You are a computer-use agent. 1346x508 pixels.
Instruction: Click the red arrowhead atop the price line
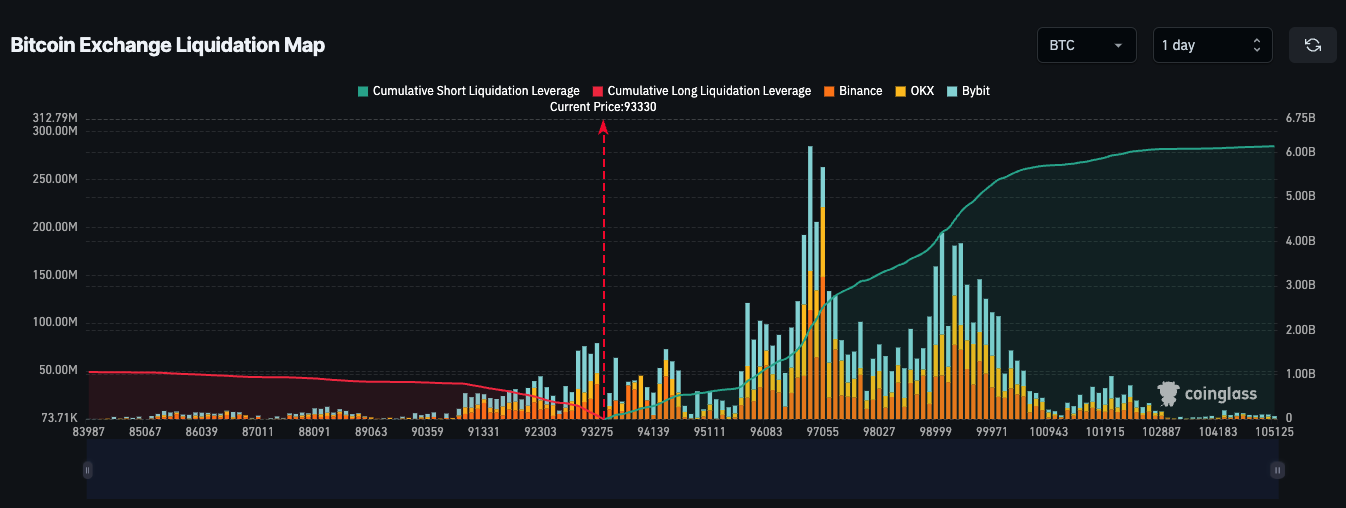(603, 127)
